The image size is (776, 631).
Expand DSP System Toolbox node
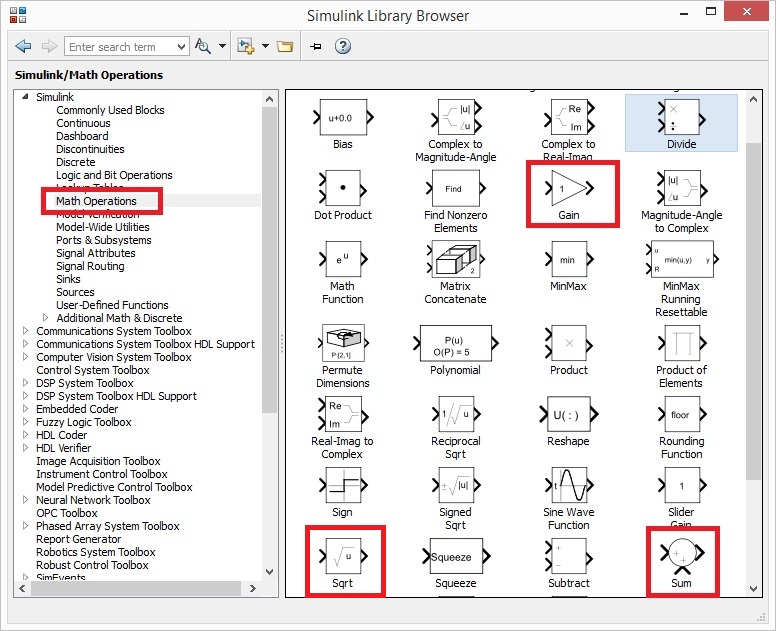[25, 382]
